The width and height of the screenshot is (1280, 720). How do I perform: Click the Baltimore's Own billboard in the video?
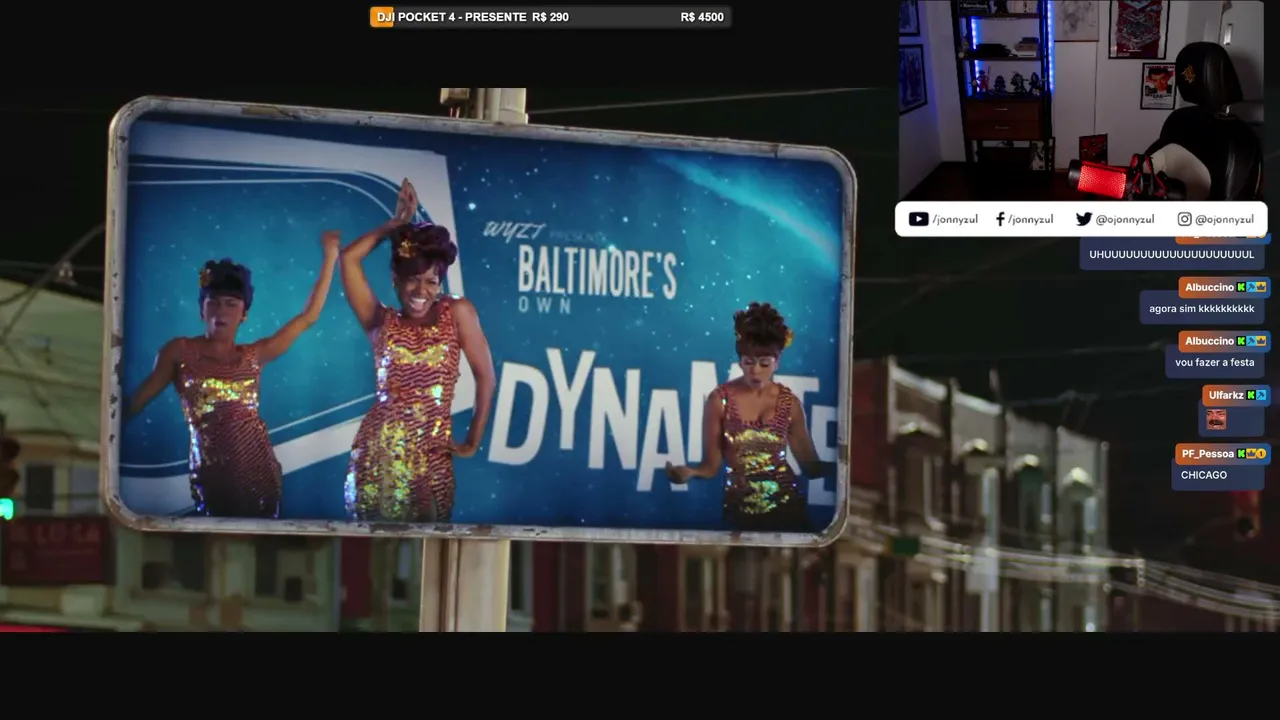pos(480,320)
